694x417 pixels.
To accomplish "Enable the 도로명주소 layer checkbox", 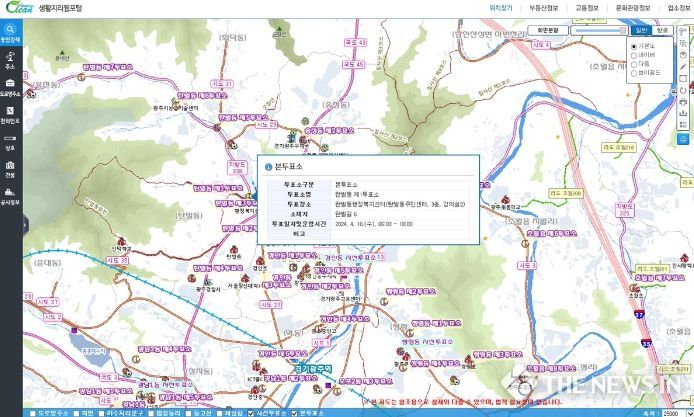I will (x=32, y=413).
